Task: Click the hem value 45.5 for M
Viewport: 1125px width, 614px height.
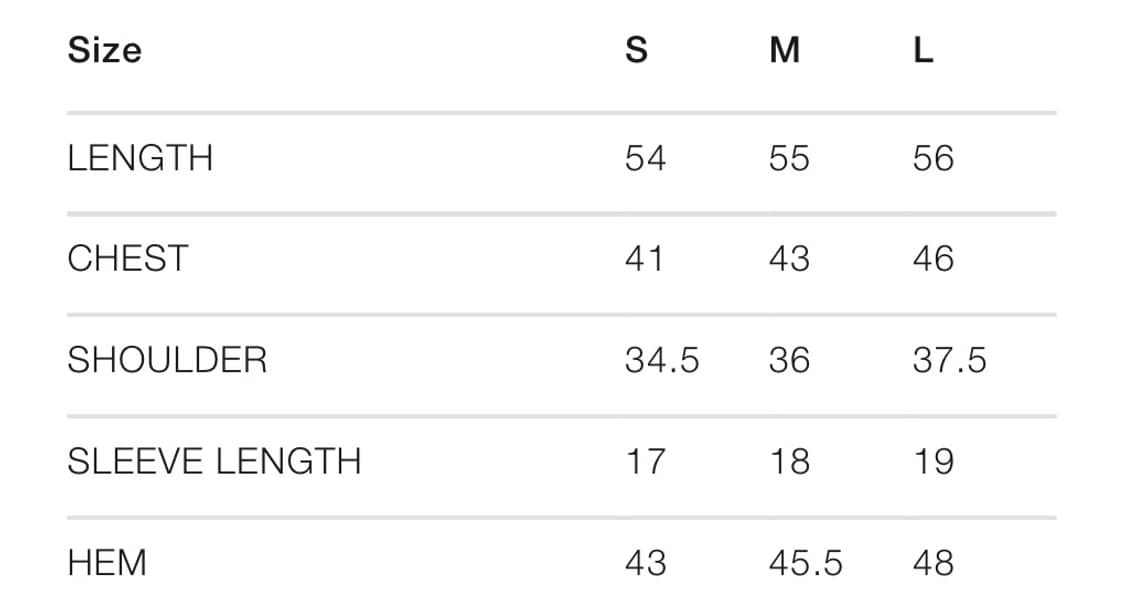Action: tap(805, 562)
